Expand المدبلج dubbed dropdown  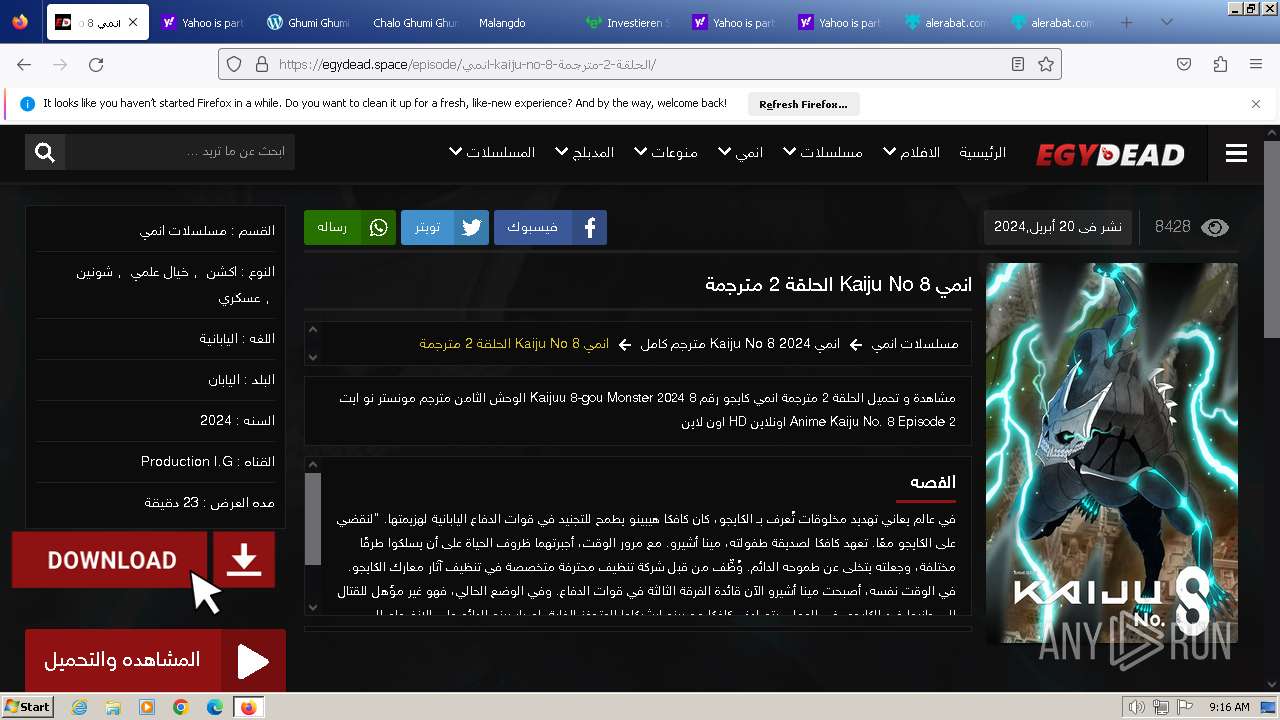click(584, 153)
